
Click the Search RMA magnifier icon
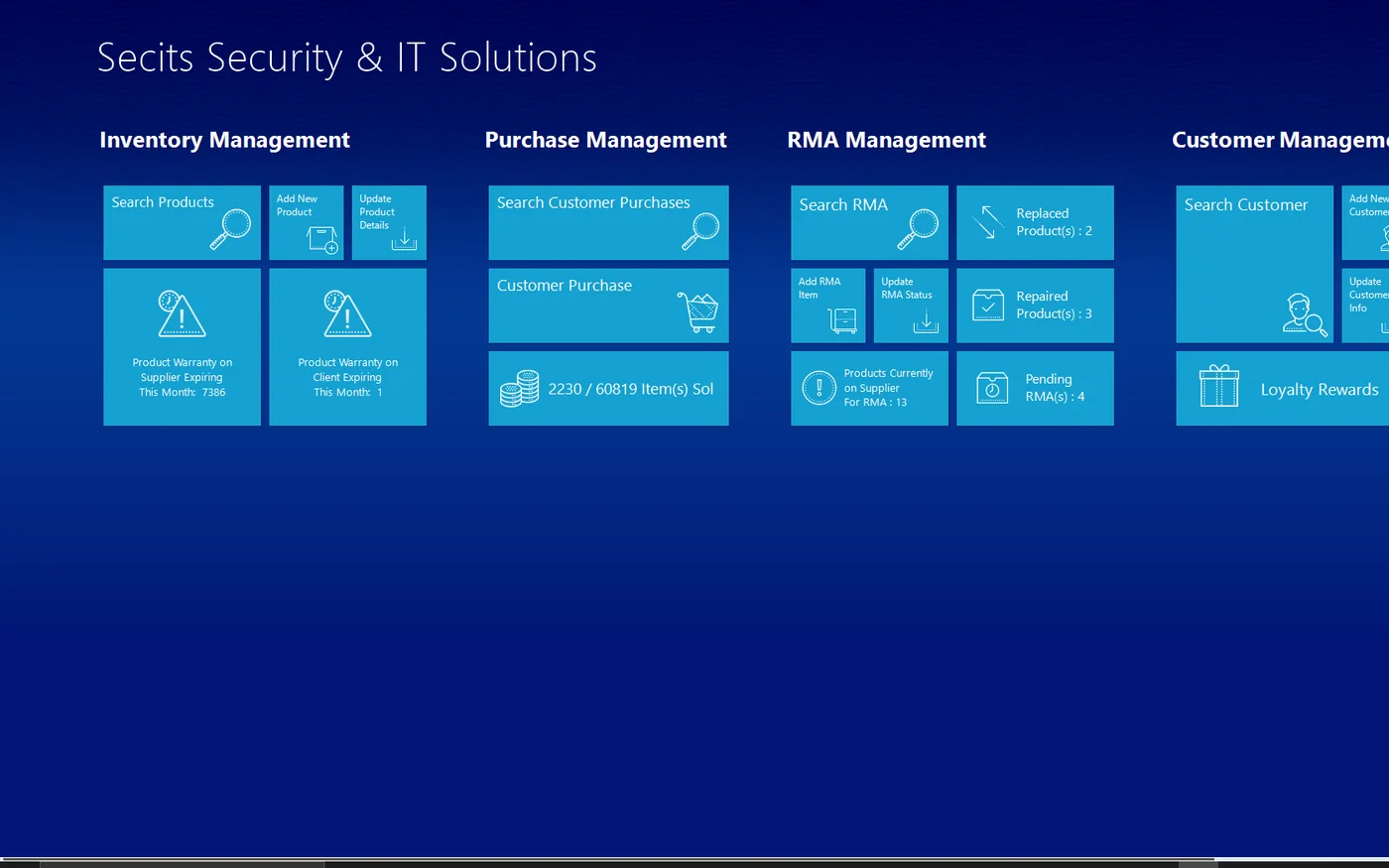(x=918, y=229)
